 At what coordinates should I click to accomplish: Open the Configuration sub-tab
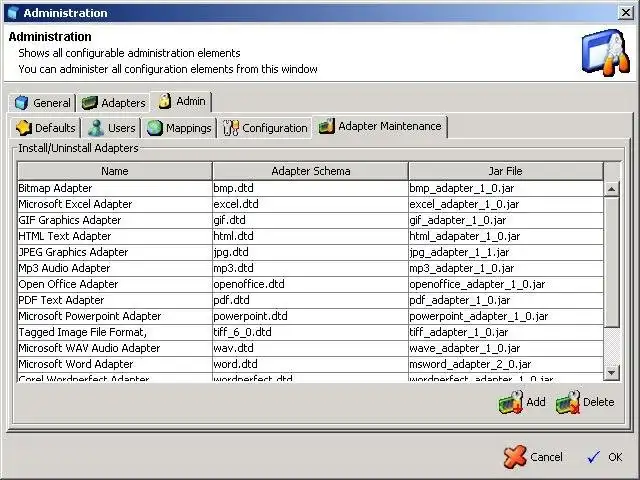coord(265,128)
